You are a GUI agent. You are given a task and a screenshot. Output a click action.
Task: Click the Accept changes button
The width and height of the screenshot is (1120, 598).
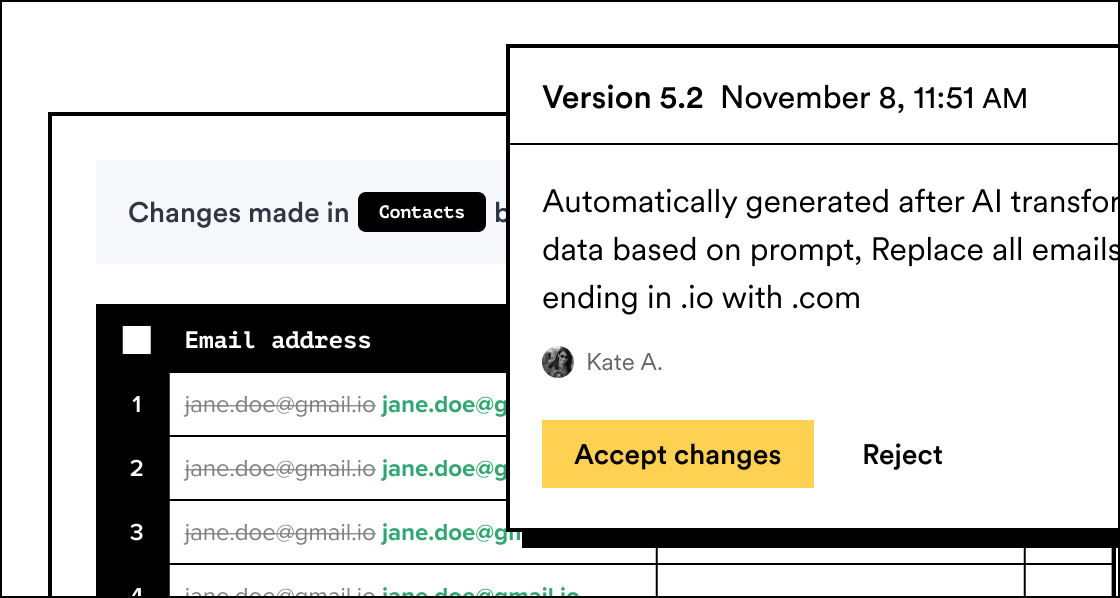point(677,454)
